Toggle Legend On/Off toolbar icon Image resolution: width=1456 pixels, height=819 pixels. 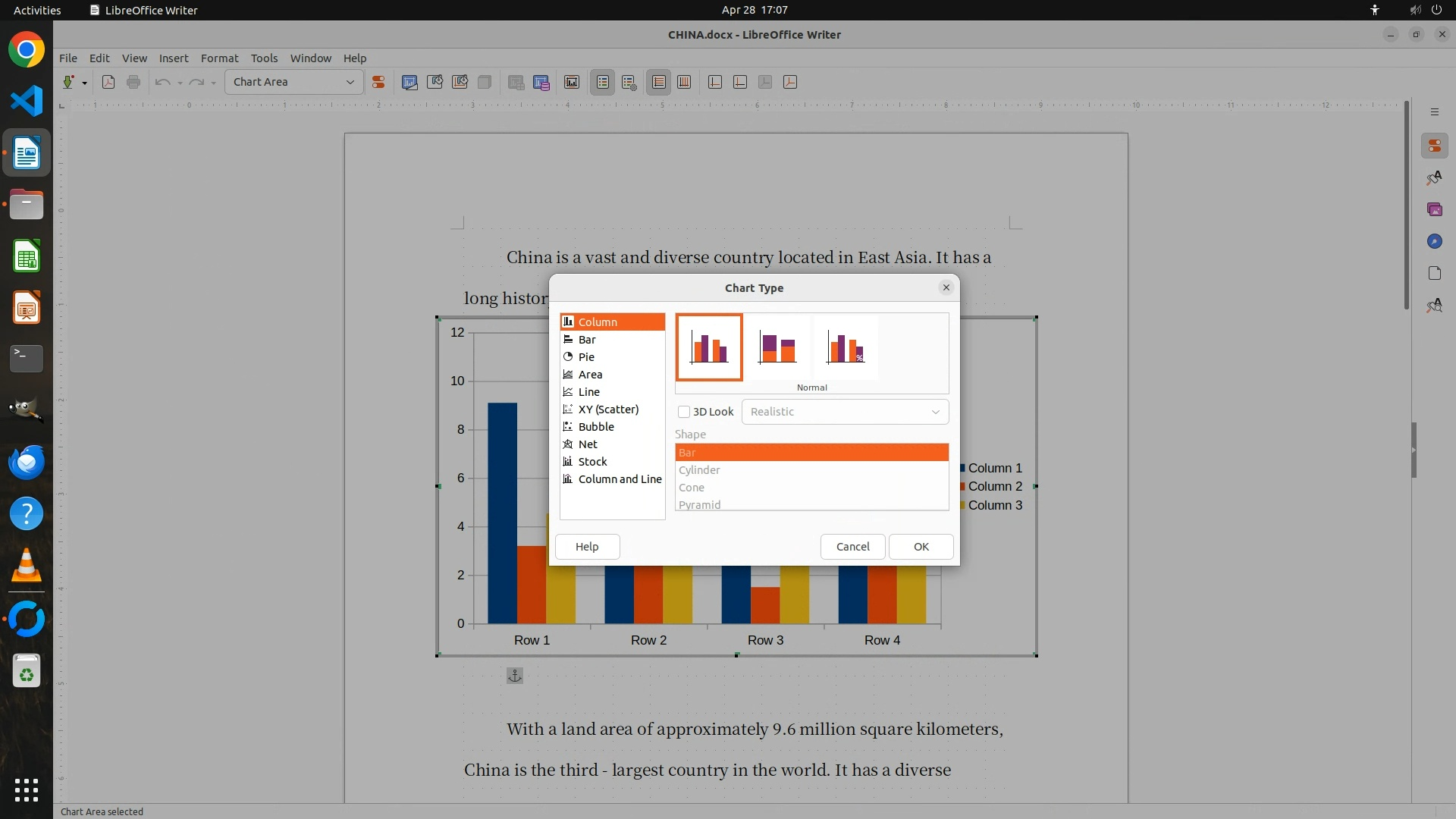(603, 82)
